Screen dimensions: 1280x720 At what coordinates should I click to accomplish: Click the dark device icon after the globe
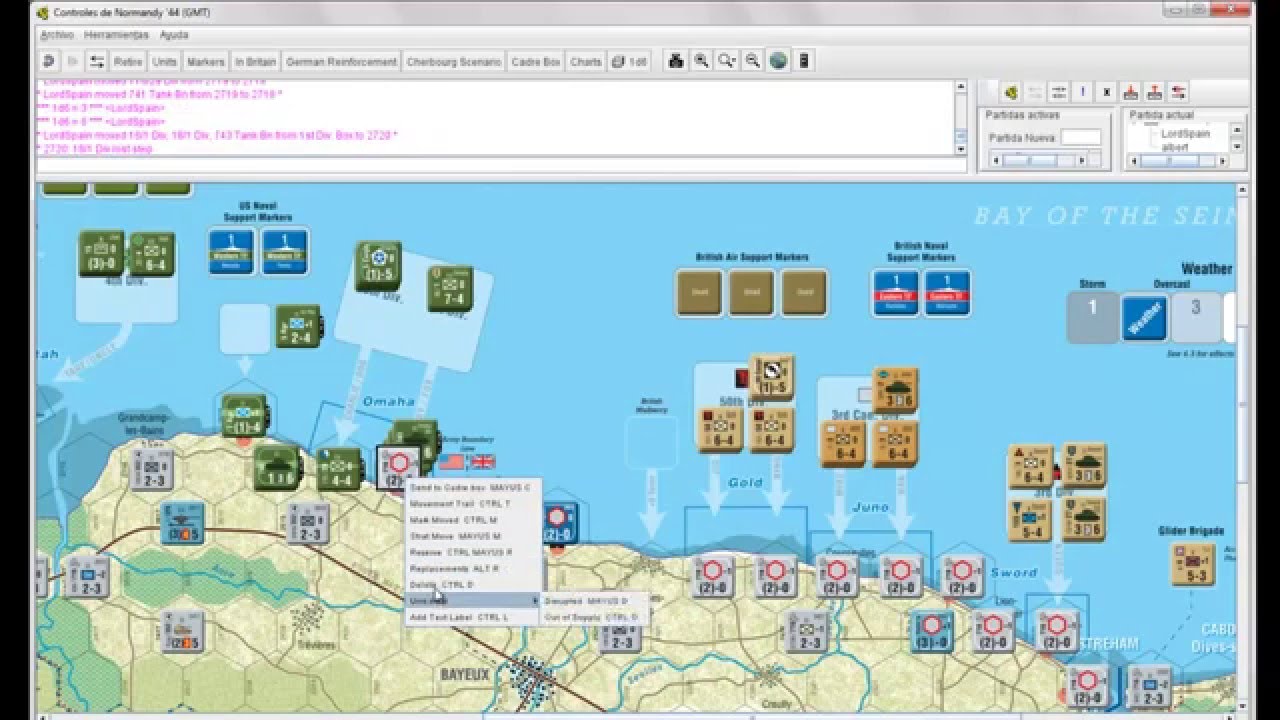tap(803, 61)
